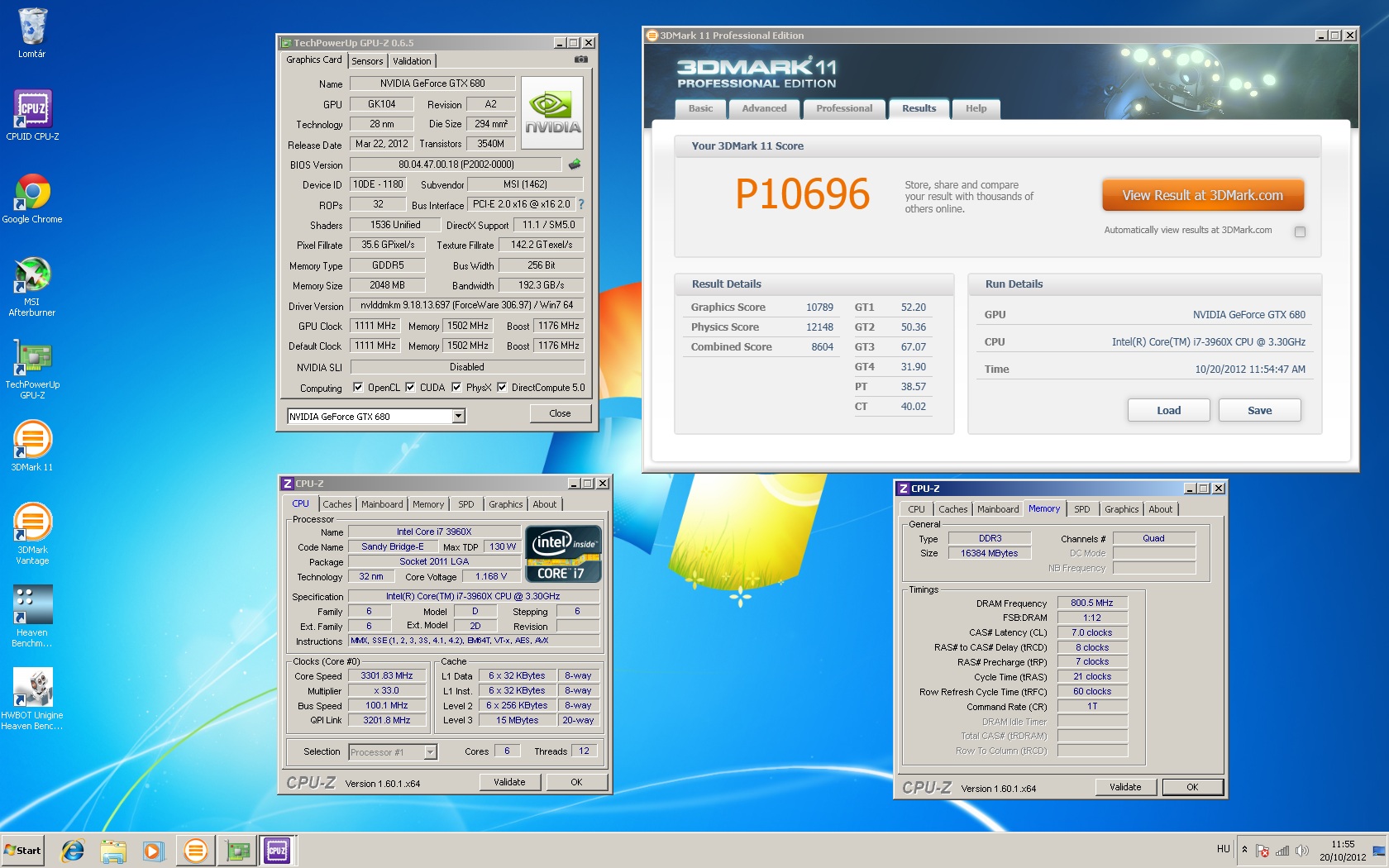This screenshot has height=868, width=1389.
Task: Click the Action Center flag tray icon
Action: [1263, 851]
